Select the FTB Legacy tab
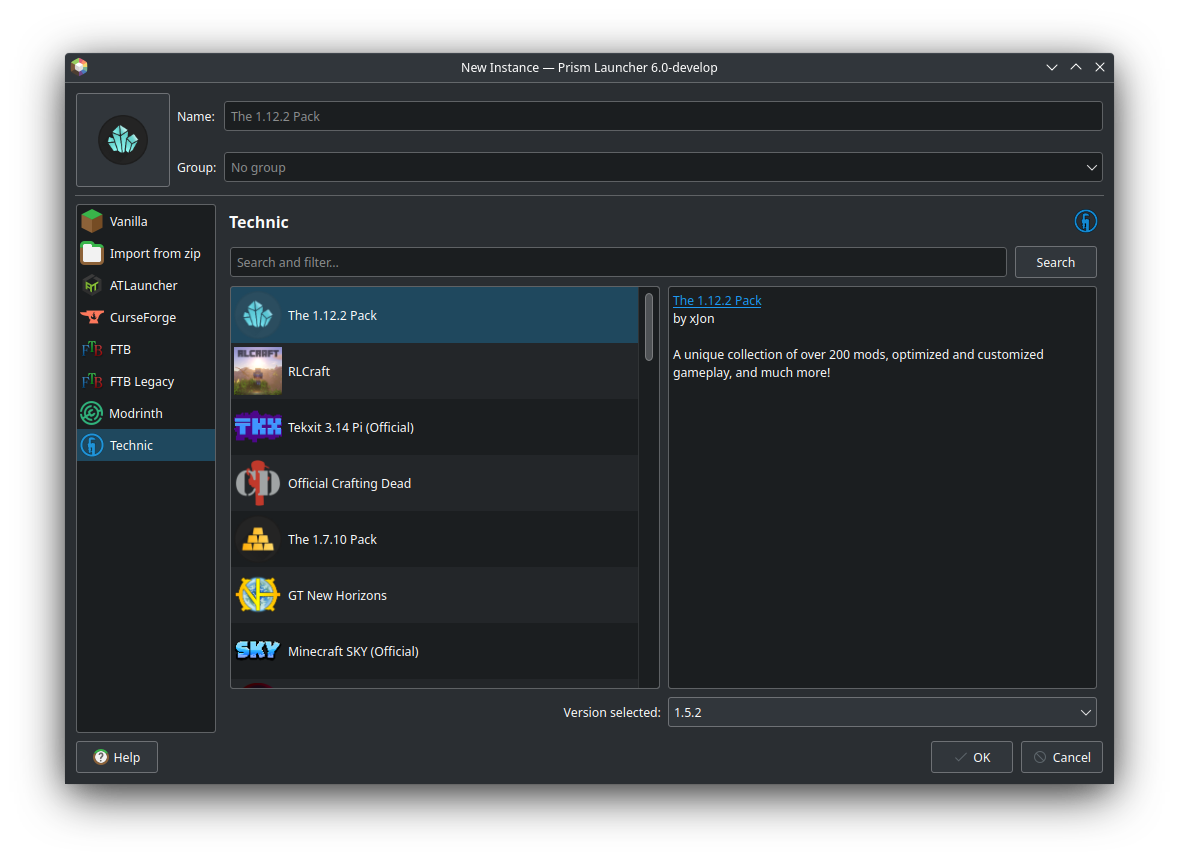Image resolution: width=1179 pixels, height=861 pixels. (x=146, y=381)
